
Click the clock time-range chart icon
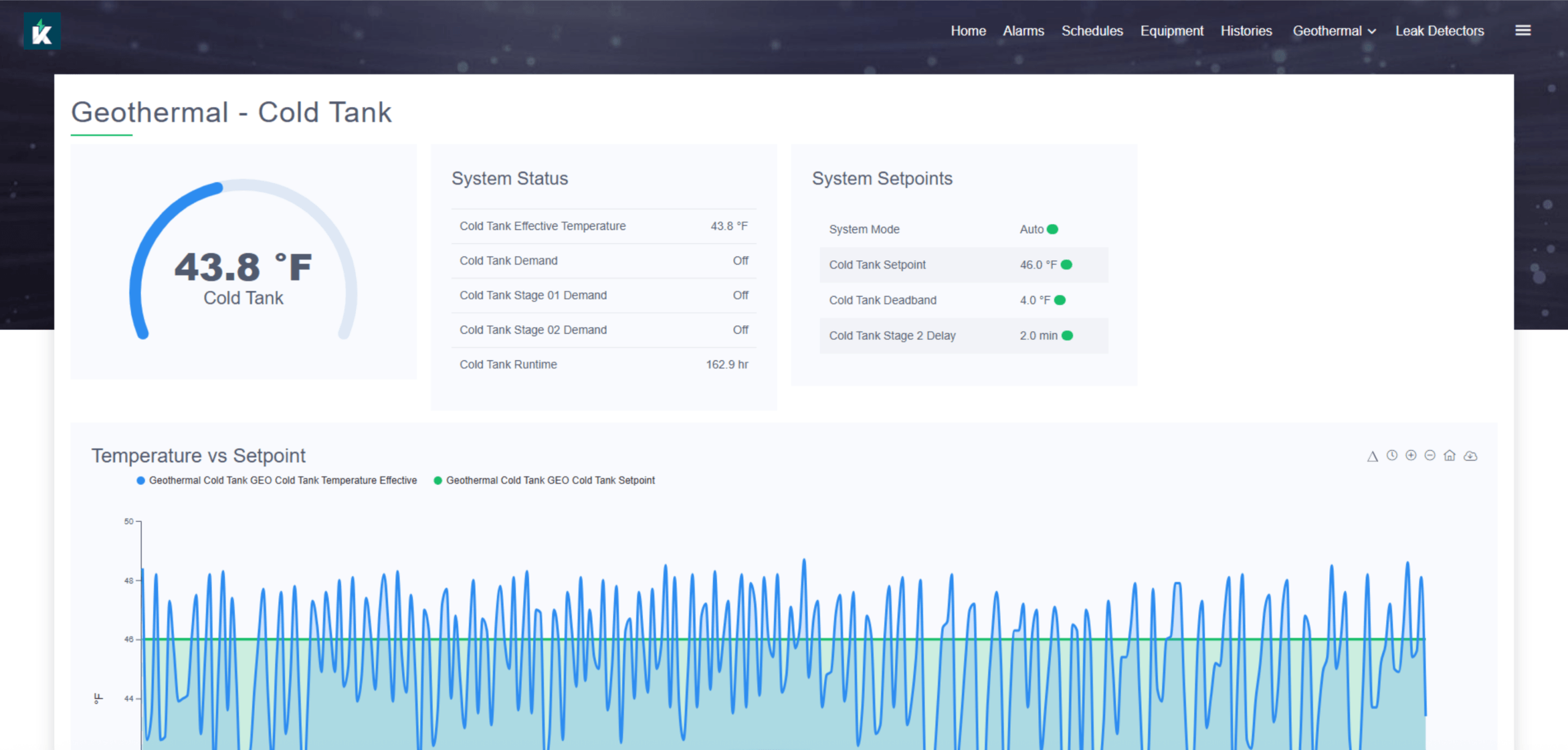[1392, 456]
